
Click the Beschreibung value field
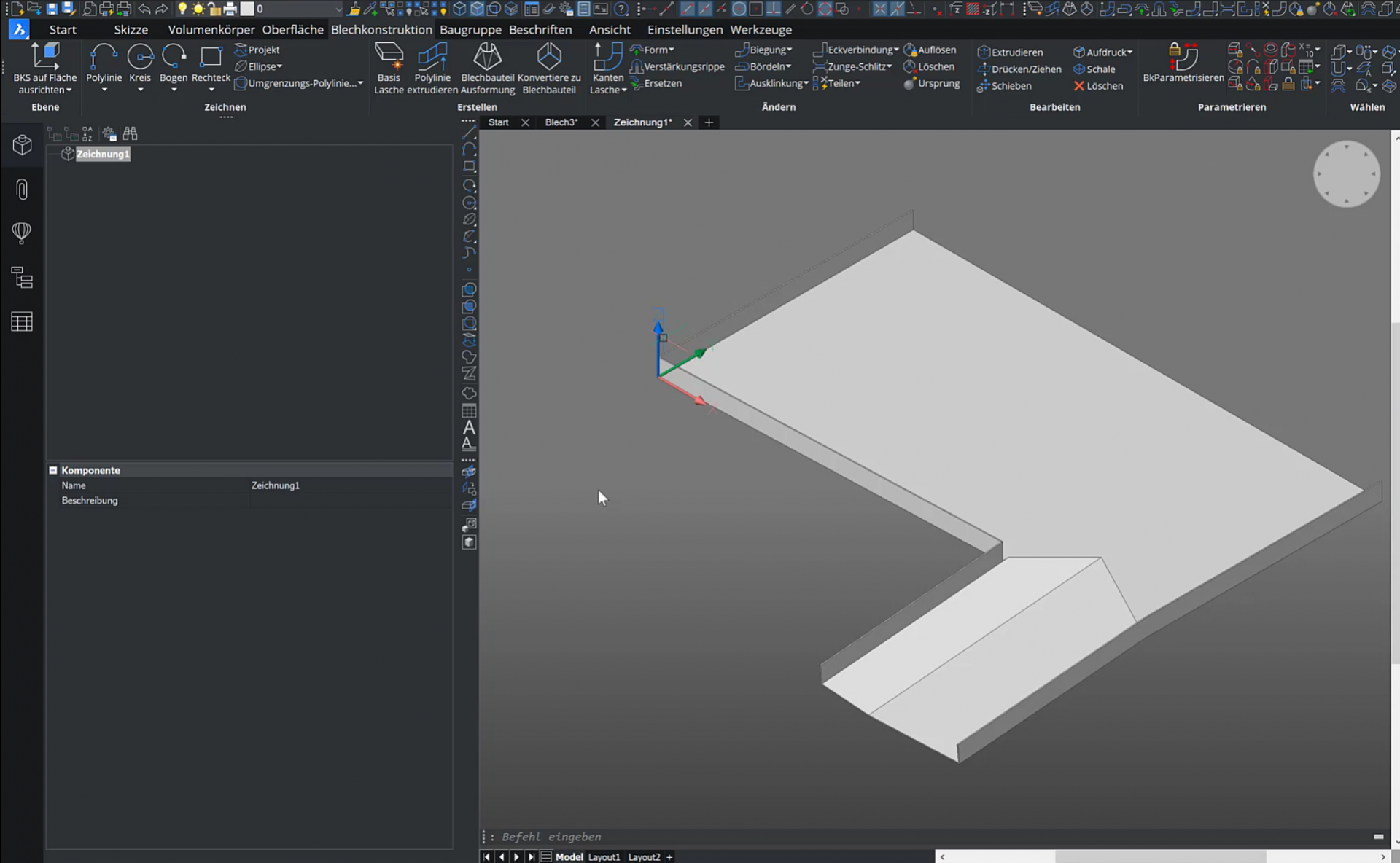(x=350, y=501)
